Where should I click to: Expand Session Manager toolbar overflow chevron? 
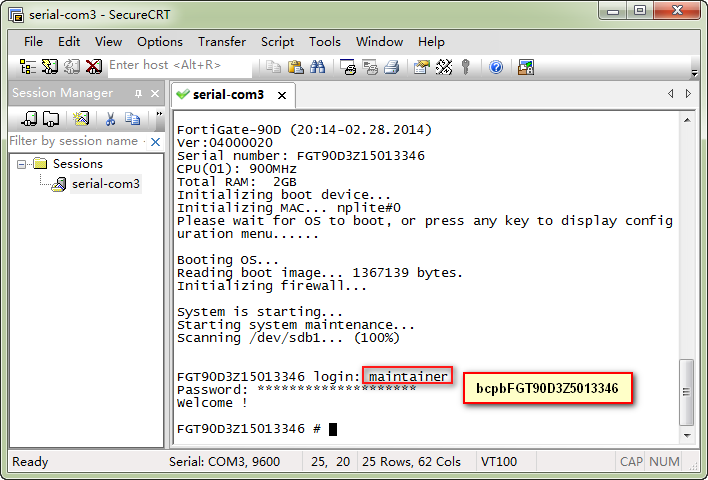click(x=159, y=114)
